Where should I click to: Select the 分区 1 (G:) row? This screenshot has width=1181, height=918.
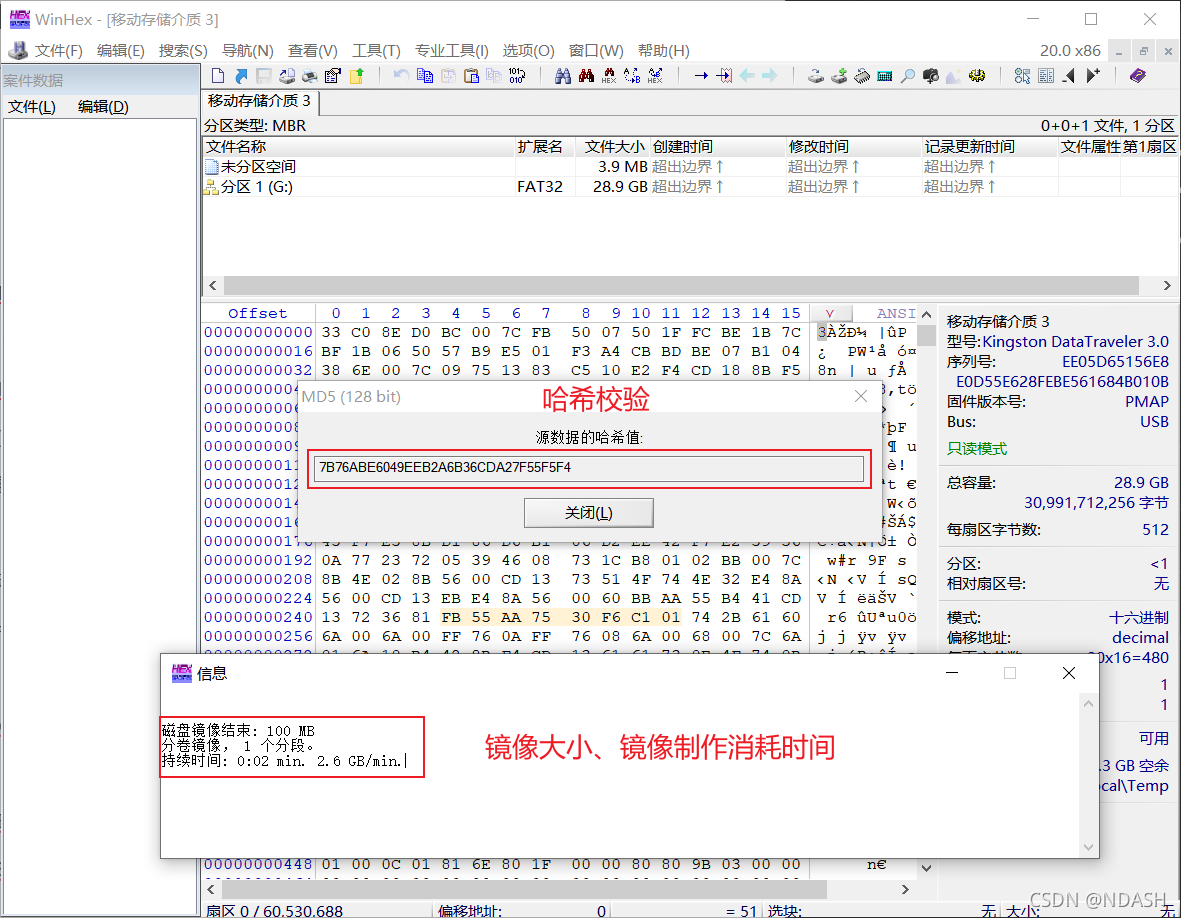coord(691,187)
